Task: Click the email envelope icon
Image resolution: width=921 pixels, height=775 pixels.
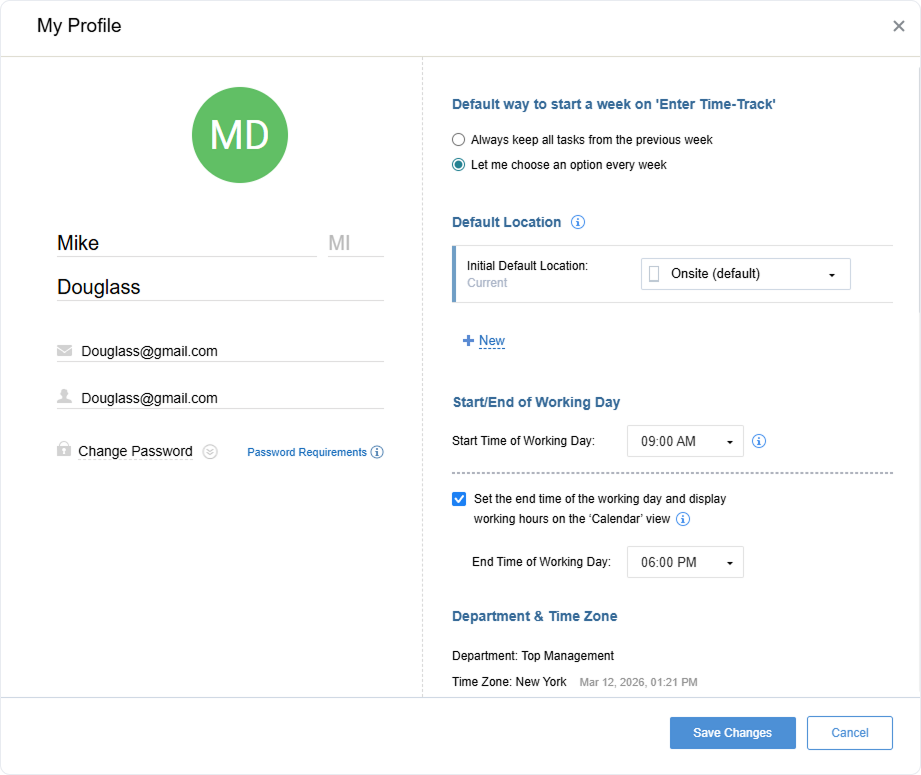Action: pyautogui.click(x=64, y=349)
